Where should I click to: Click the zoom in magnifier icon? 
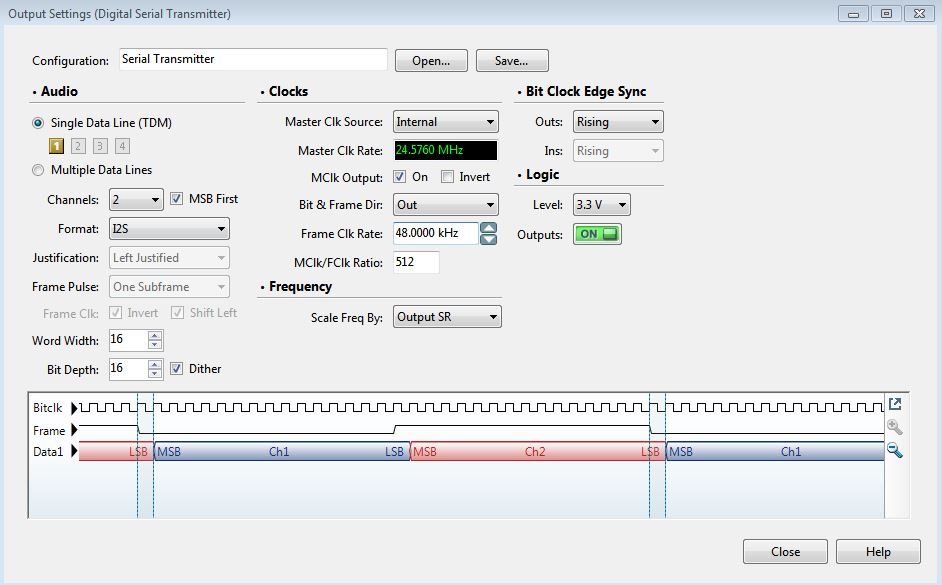(x=895, y=427)
